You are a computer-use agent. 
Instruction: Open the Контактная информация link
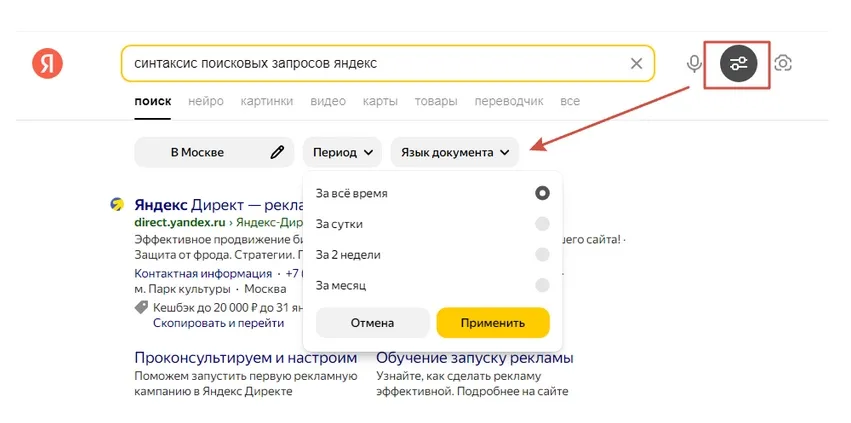click(x=203, y=273)
